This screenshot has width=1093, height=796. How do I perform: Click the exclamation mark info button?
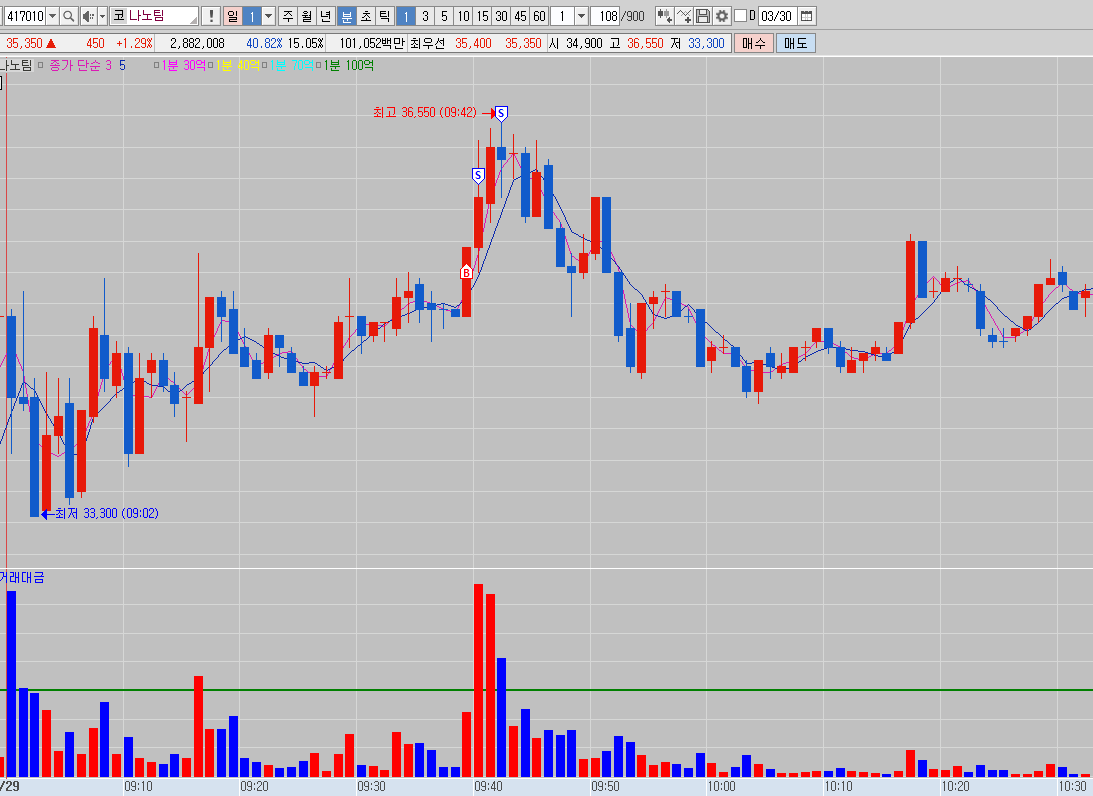click(210, 16)
